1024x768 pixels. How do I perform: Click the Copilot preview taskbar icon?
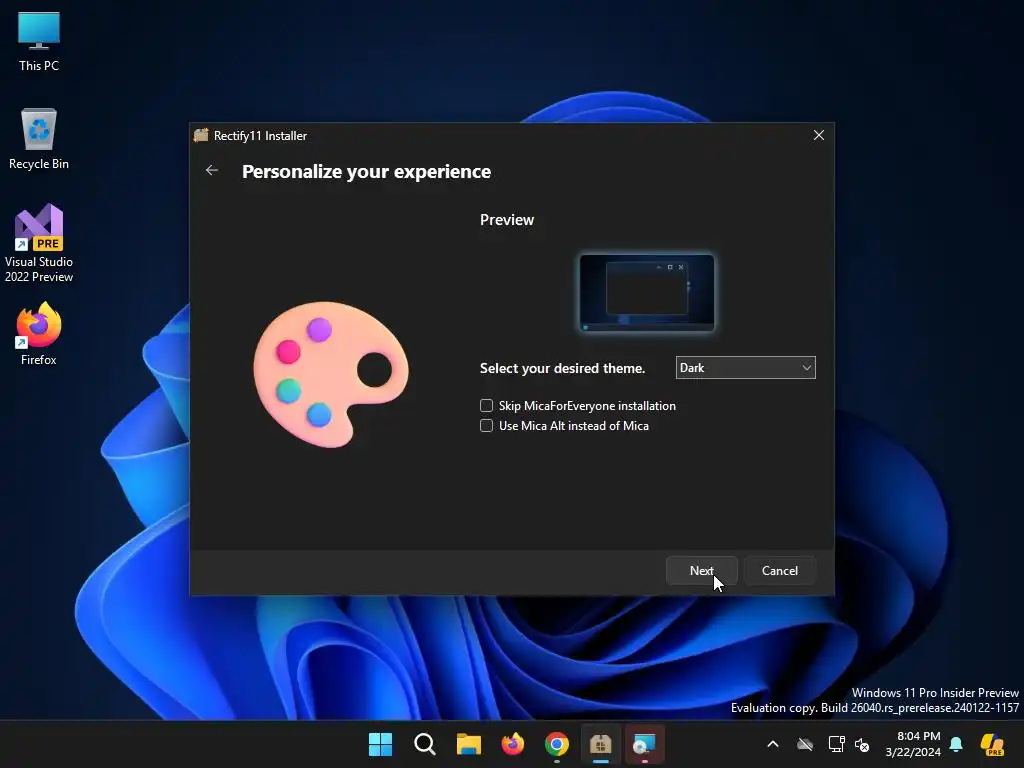993,744
